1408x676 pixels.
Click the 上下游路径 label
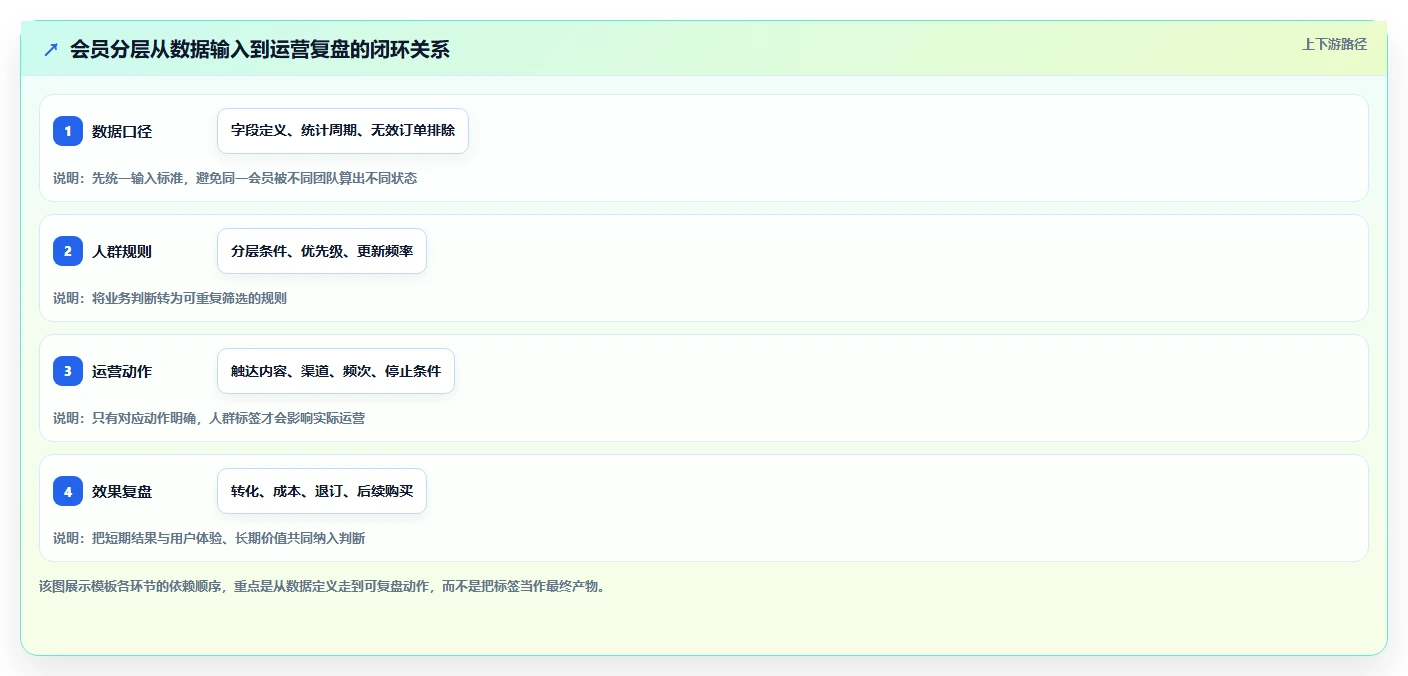tap(1334, 44)
